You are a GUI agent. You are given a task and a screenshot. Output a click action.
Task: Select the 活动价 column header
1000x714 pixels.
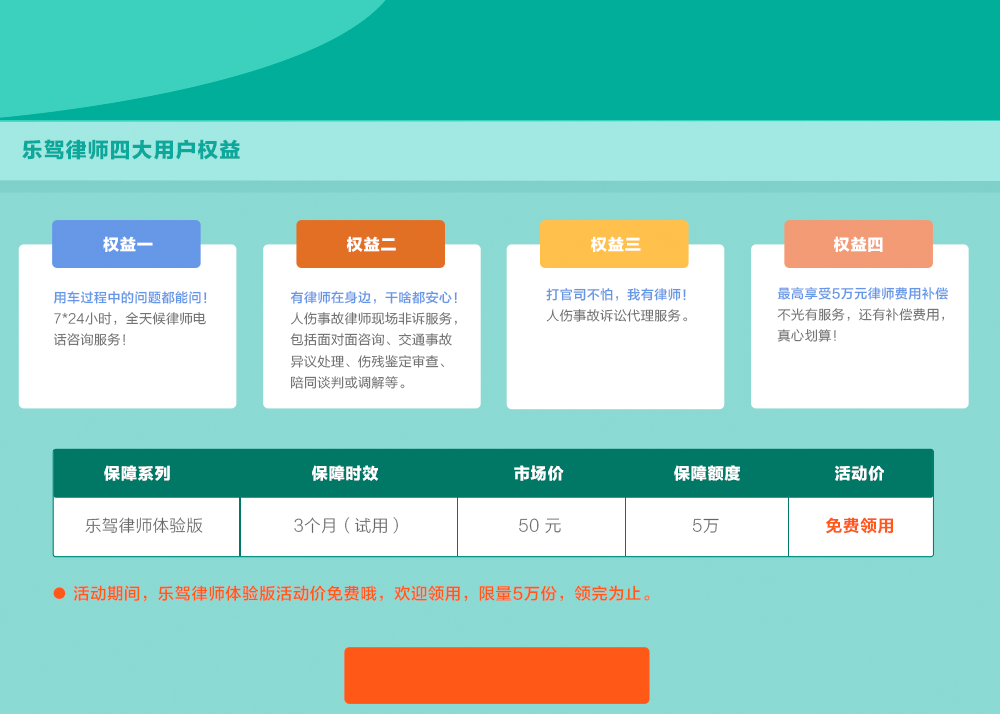(x=859, y=473)
